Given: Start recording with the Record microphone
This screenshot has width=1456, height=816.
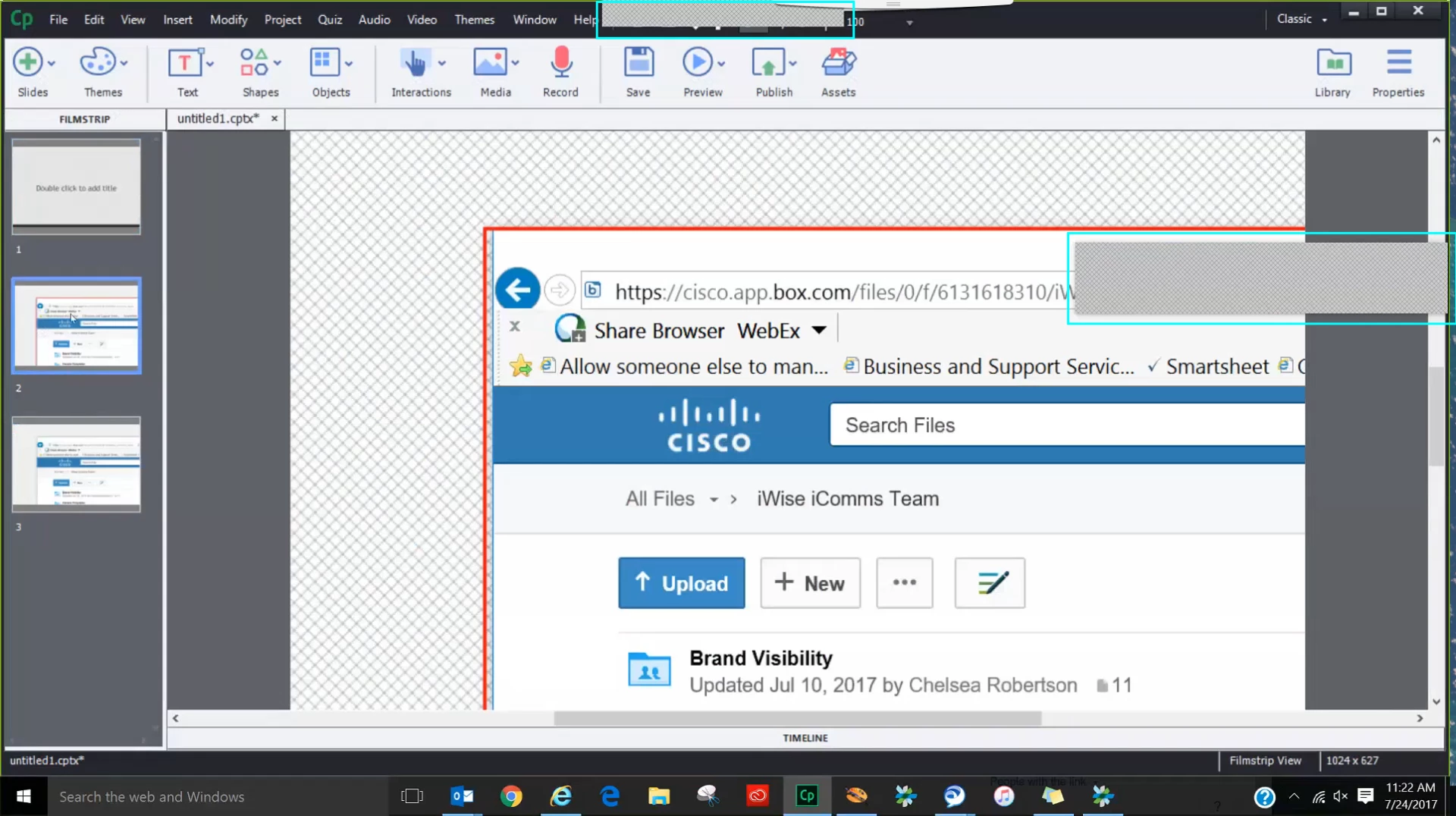Looking at the screenshot, I should coord(561,62).
